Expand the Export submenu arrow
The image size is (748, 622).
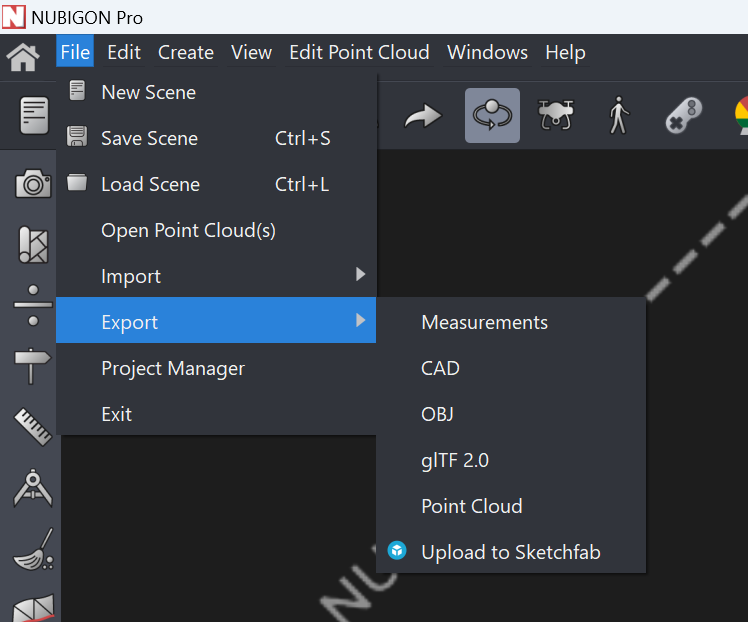(361, 320)
